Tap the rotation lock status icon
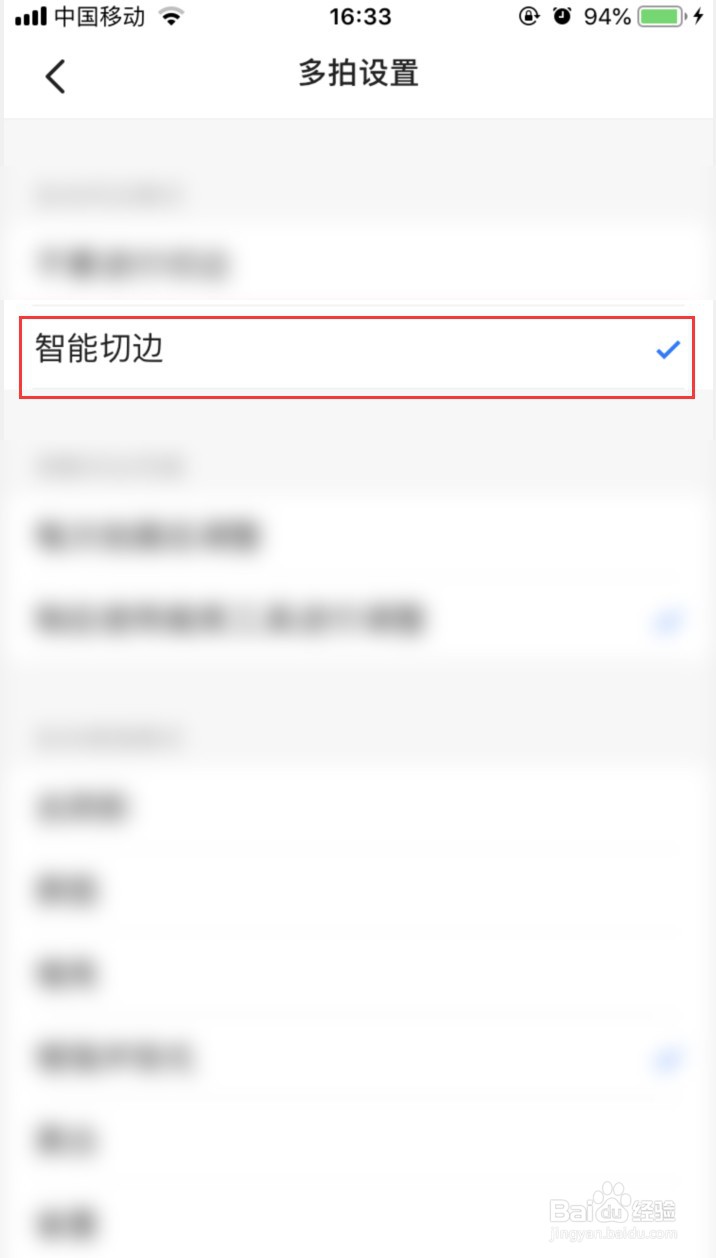Image resolution: width=716 pixels, height=1258 pixels. pyautogui.click(x=528, y=17)
